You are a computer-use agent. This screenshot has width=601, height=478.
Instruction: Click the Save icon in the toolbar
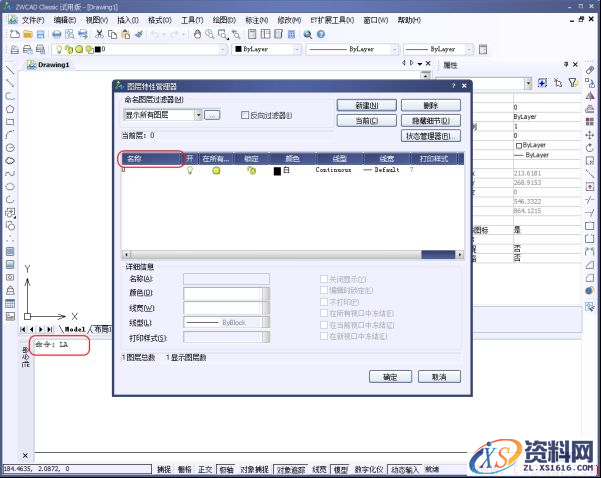[42, 34]
